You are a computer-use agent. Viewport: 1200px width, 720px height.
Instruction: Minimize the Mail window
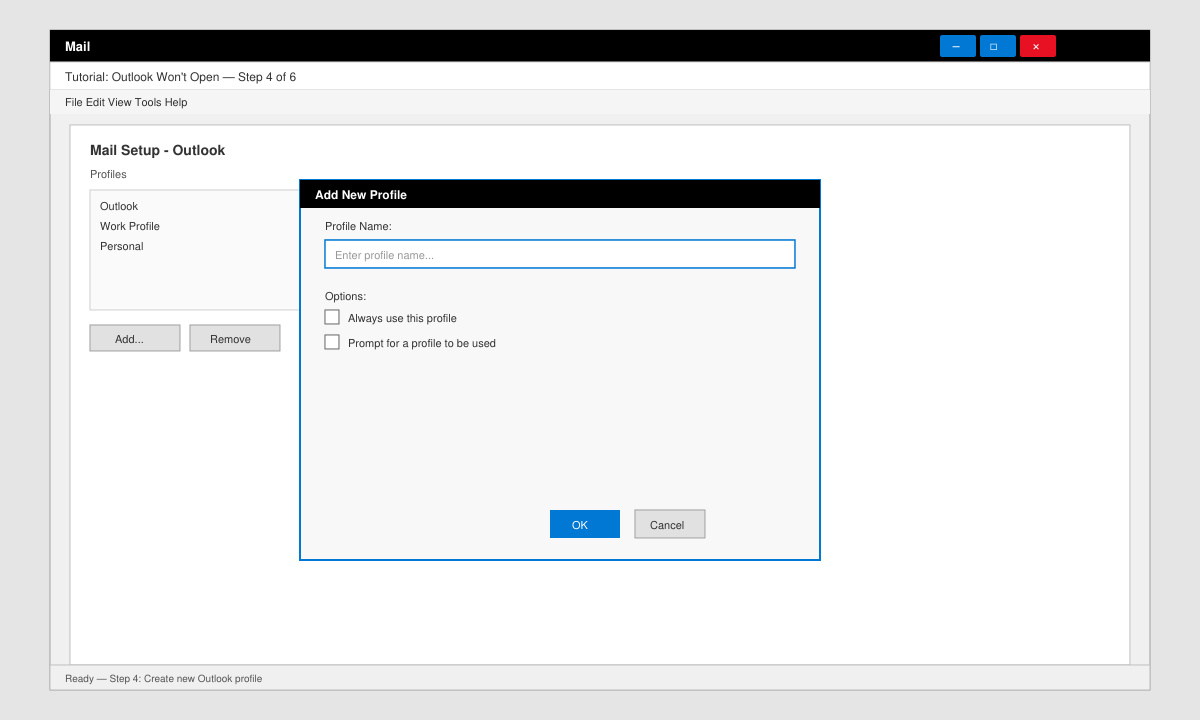pyautogui.click(x=957, y=46)
